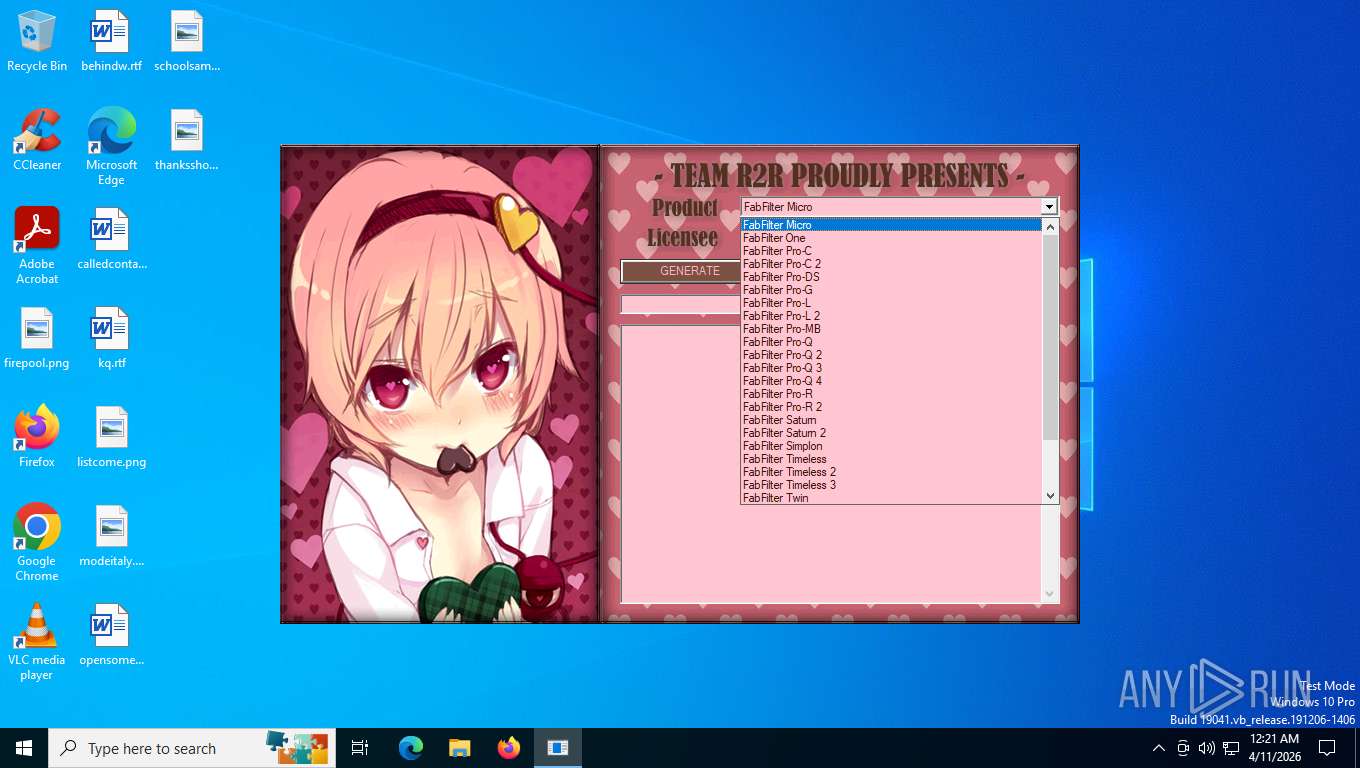Open File Explorer from the taskbar

pyautogui.click(x=460, y=748)
